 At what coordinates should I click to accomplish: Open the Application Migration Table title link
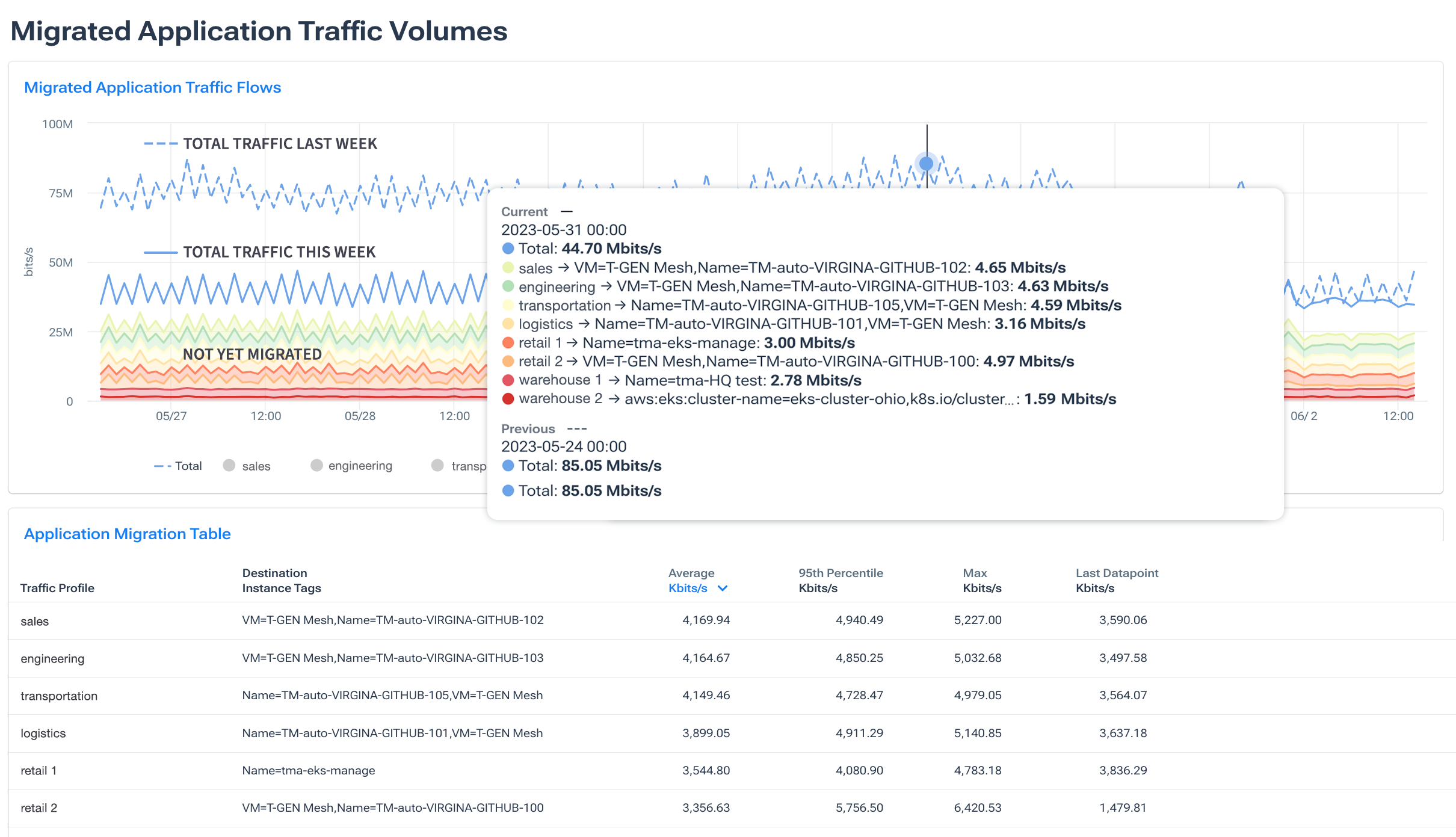pyautogui.click(x=127, y=534)
